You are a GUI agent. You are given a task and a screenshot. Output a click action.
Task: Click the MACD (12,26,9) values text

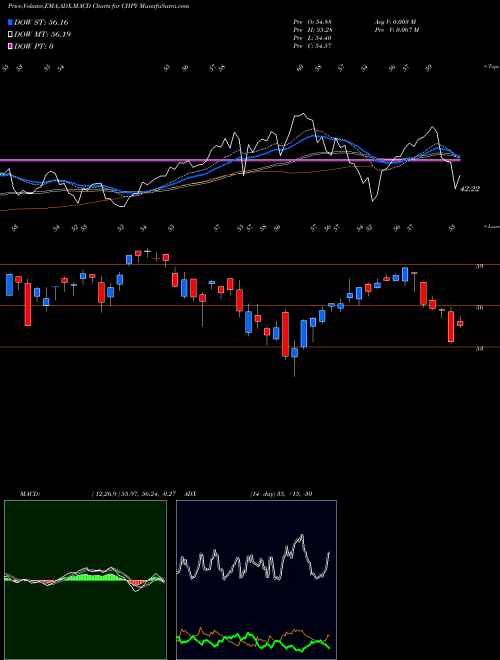136,494
